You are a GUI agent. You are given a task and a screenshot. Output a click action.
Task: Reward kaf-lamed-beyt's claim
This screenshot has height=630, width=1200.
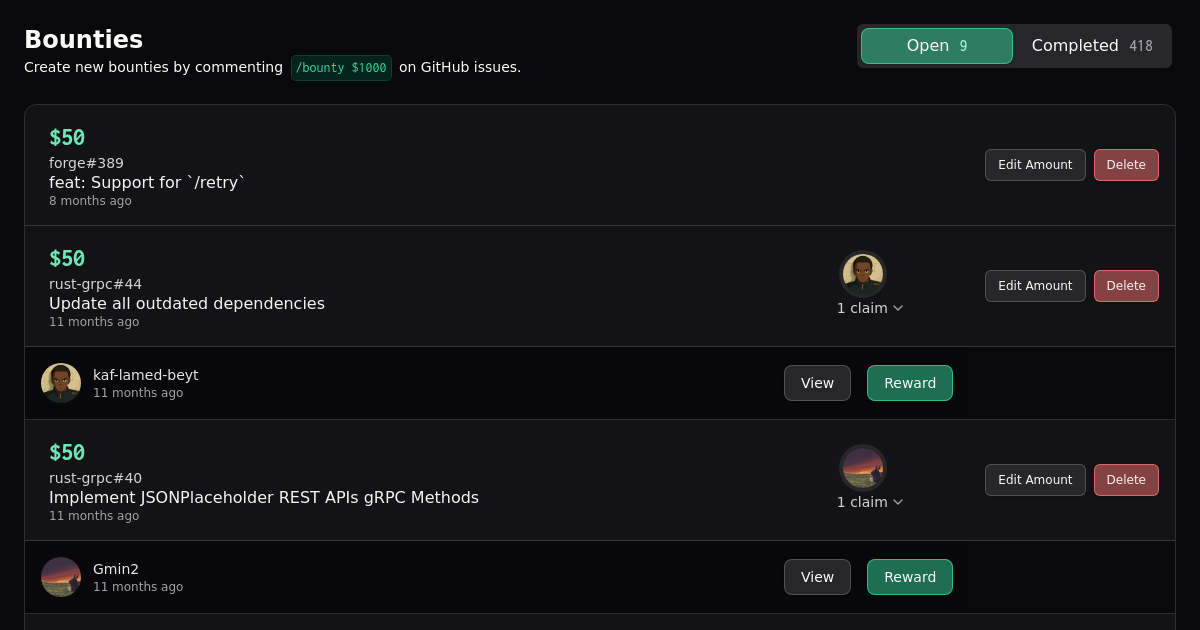[x=910, y=383]
